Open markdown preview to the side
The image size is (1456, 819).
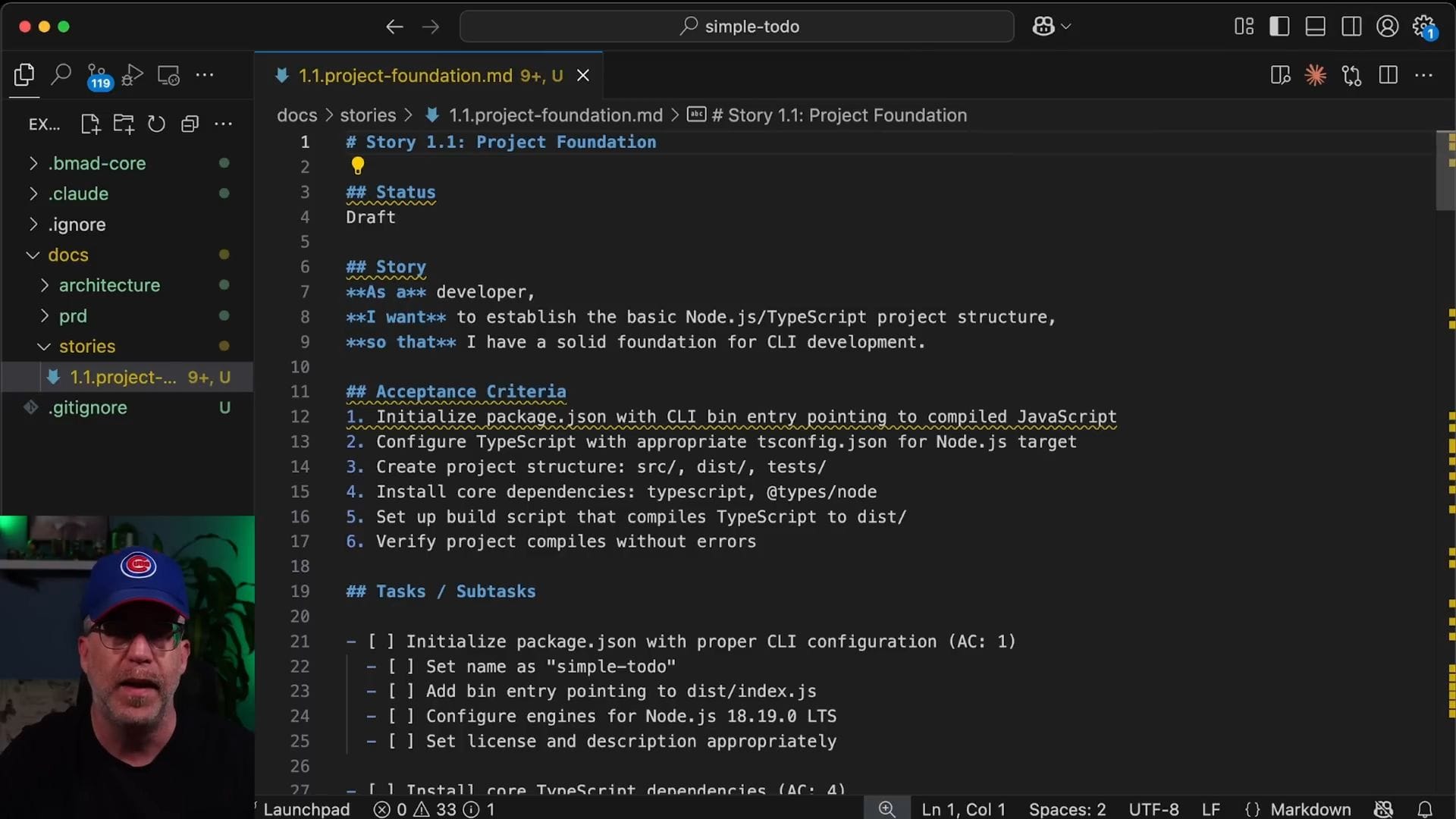1280,75
